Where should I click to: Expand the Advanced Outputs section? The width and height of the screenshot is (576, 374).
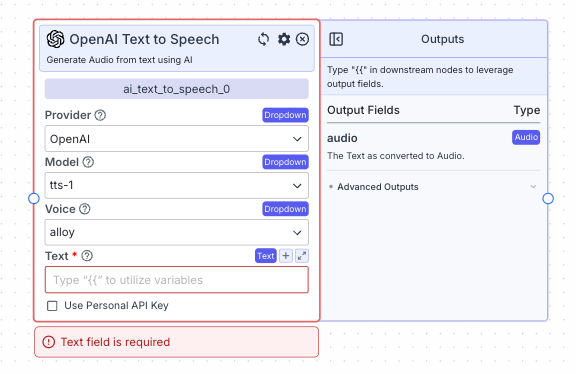(x=433, y=187)
